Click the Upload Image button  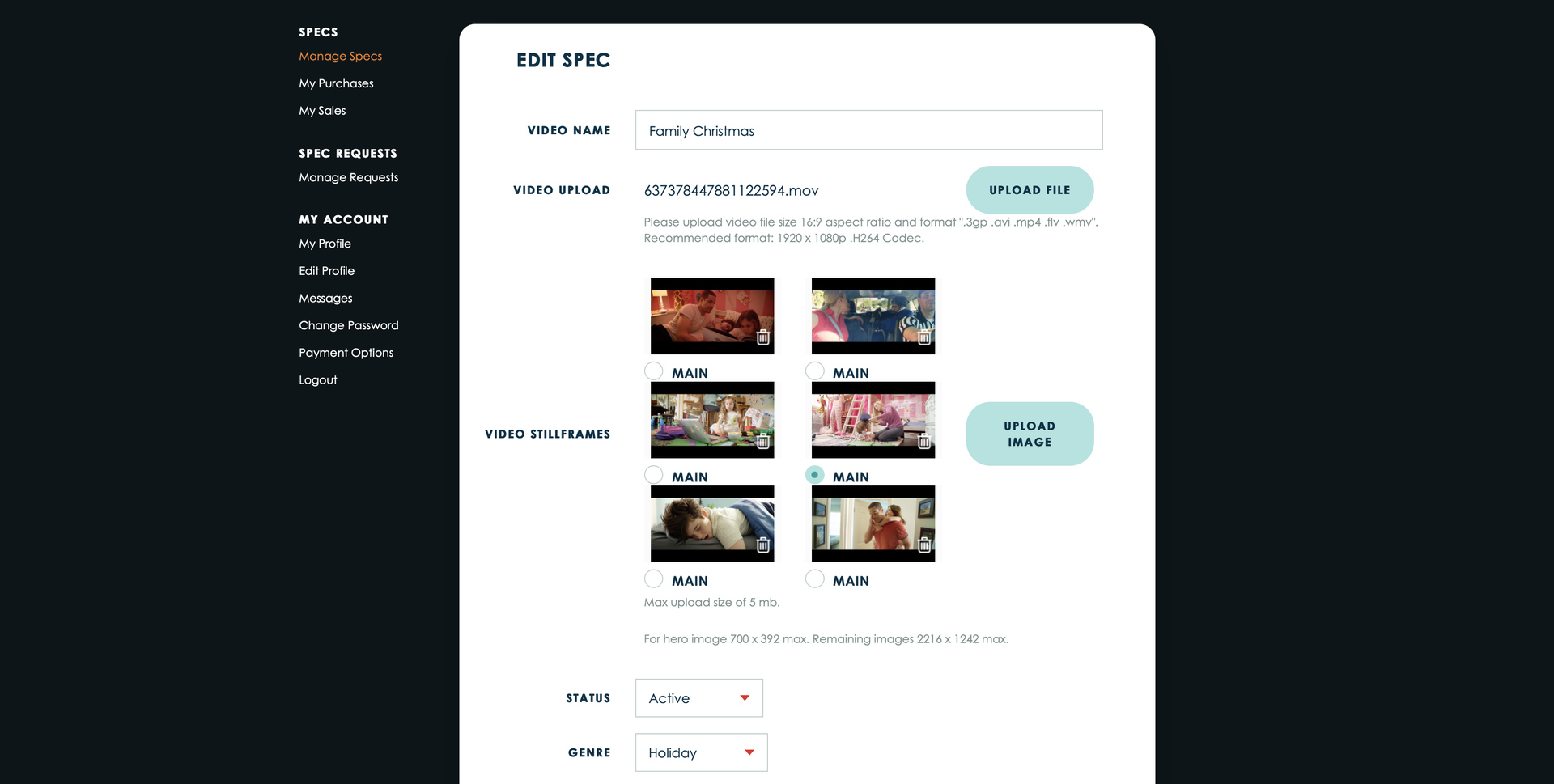(x=1029, y=434)
